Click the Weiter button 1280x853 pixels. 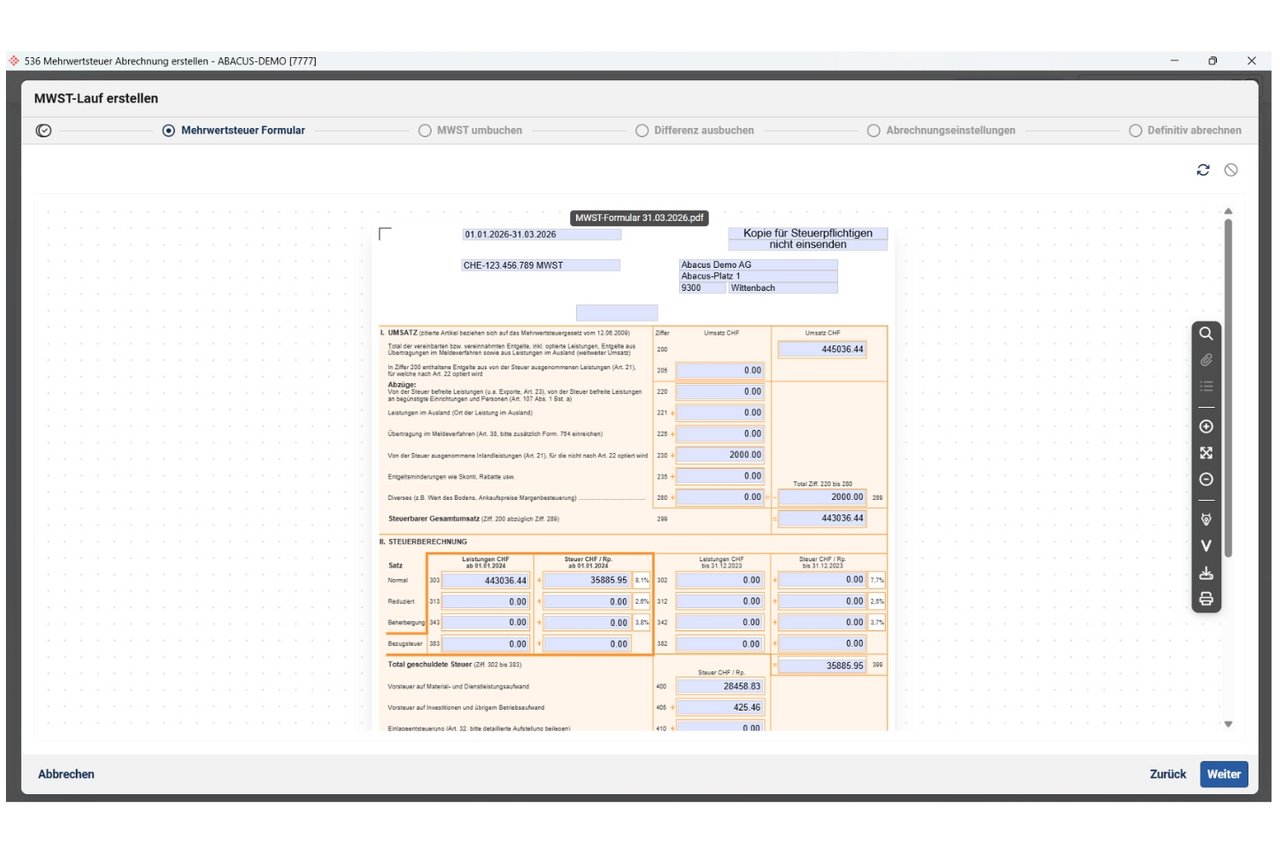(x=1224, y=774)
